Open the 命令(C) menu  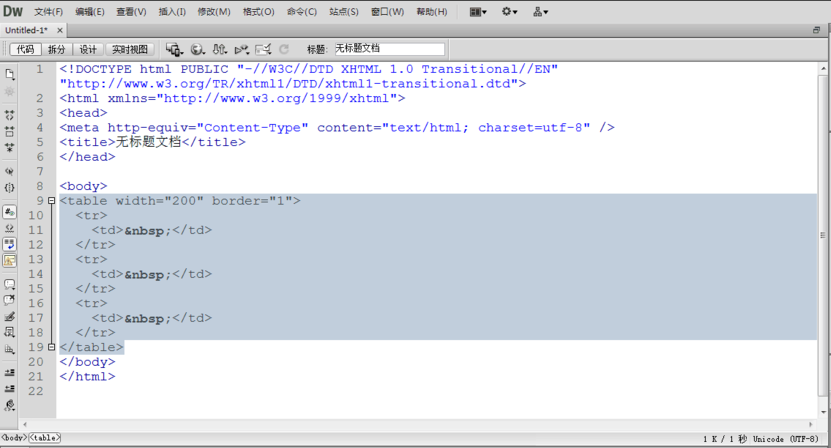[x=302, y=12]
